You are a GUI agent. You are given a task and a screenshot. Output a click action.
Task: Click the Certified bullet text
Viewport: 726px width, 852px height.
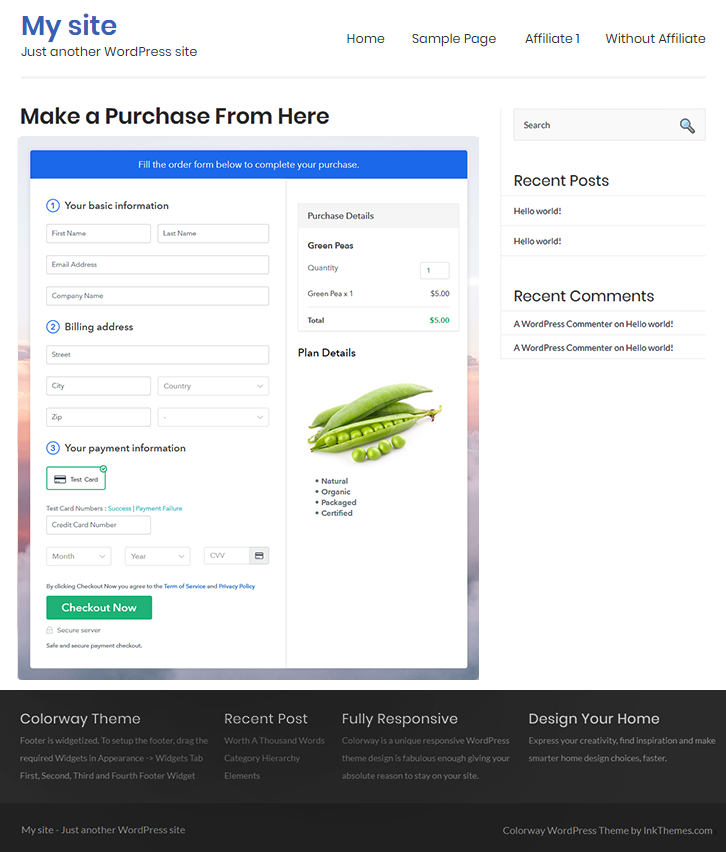click(x=337, y=513)
